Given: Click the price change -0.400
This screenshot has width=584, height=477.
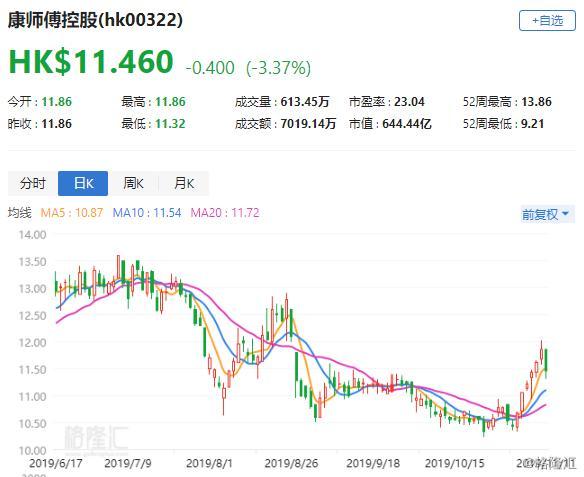Looking at the screenshot, I should click(210, 68).
